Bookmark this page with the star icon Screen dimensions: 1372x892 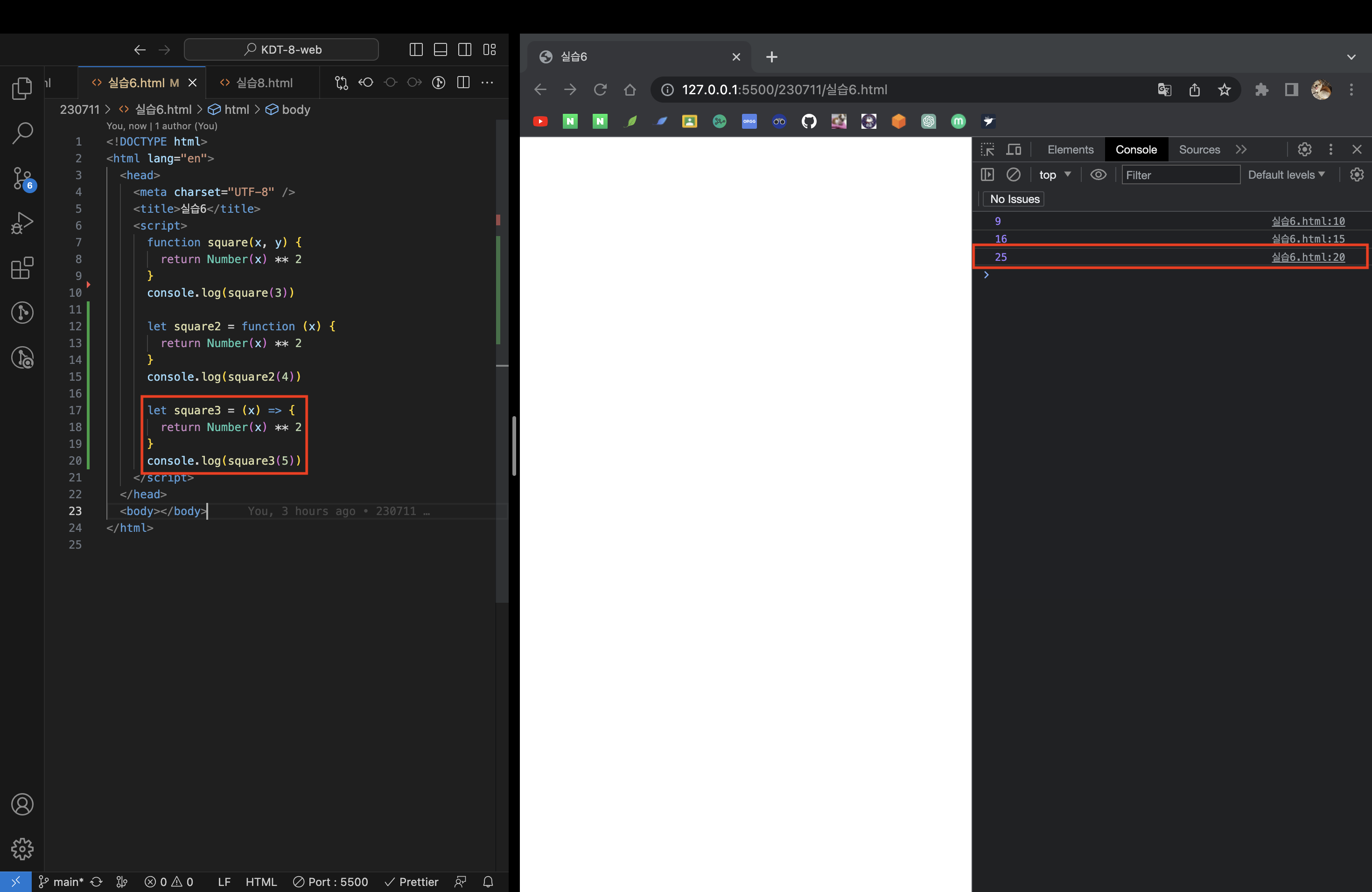[x=1224, y=89]
